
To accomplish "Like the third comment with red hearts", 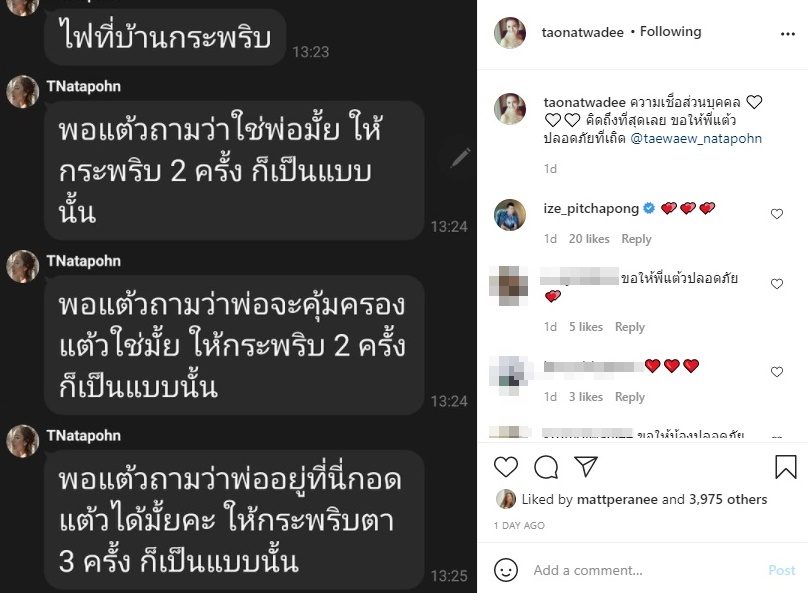I will [777, 371].
